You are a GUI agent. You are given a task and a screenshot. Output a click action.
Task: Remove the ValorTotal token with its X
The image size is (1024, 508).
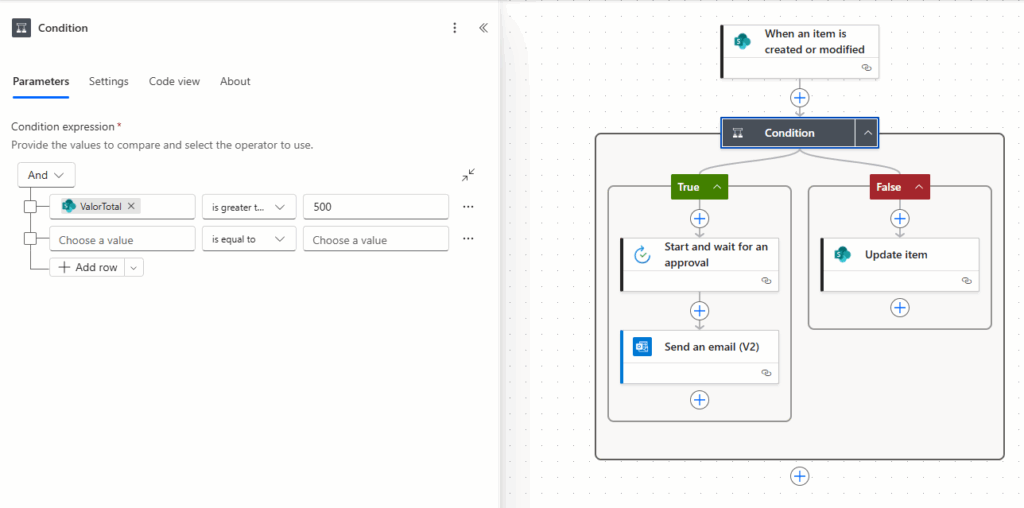tap(131, 206)
